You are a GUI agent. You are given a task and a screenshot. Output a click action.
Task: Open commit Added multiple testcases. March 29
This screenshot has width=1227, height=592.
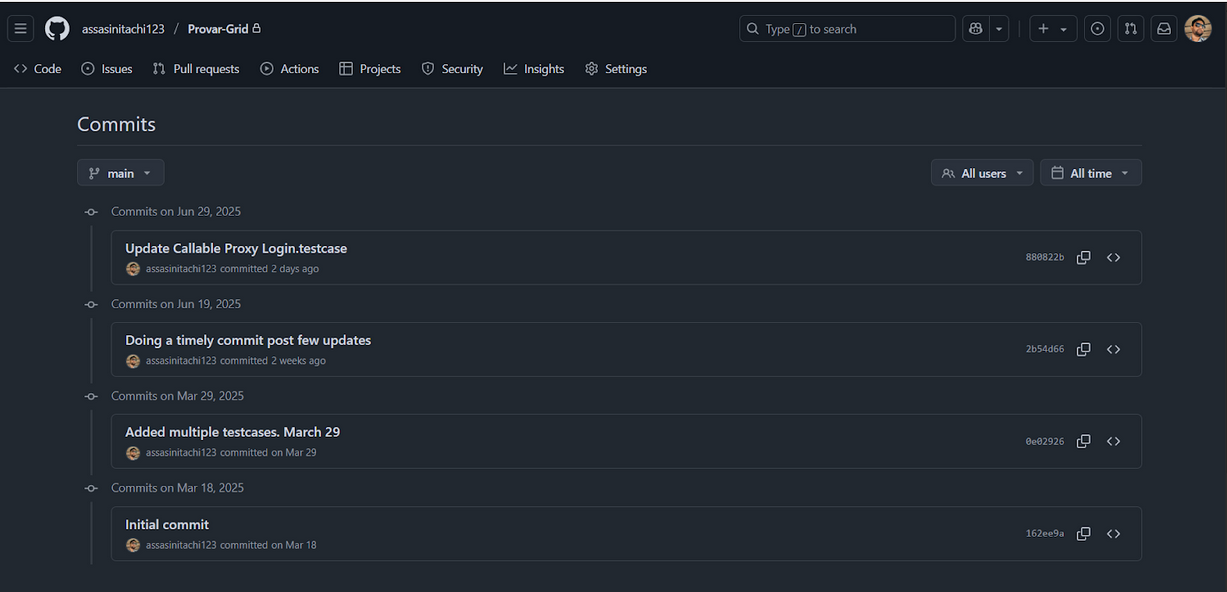click(232, 432)
